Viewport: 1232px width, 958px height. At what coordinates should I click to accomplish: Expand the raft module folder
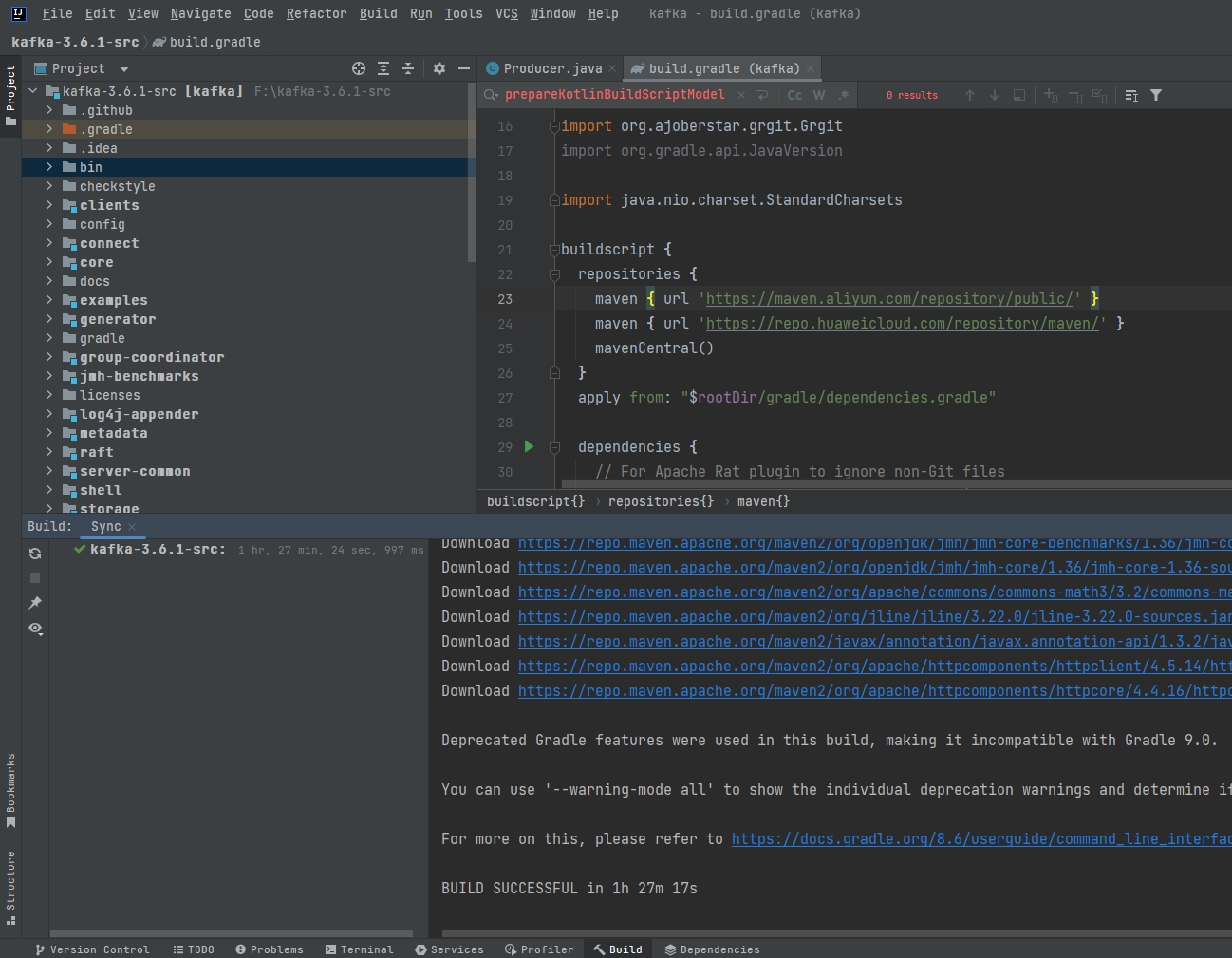pos(49,452)
